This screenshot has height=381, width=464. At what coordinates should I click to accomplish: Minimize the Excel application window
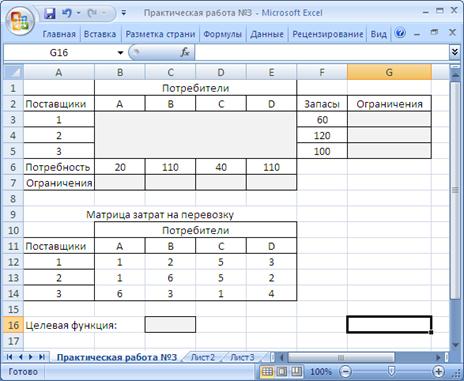coord(425,12)
